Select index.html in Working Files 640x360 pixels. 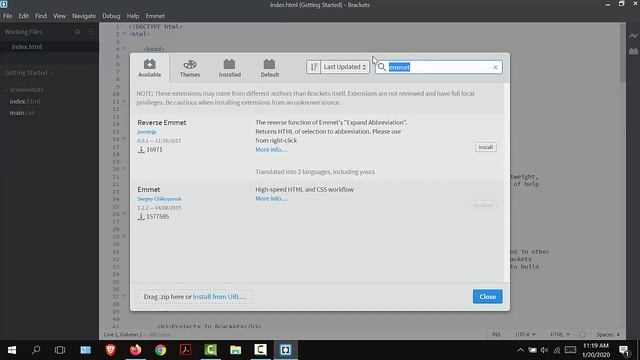[x=27, y=47]
